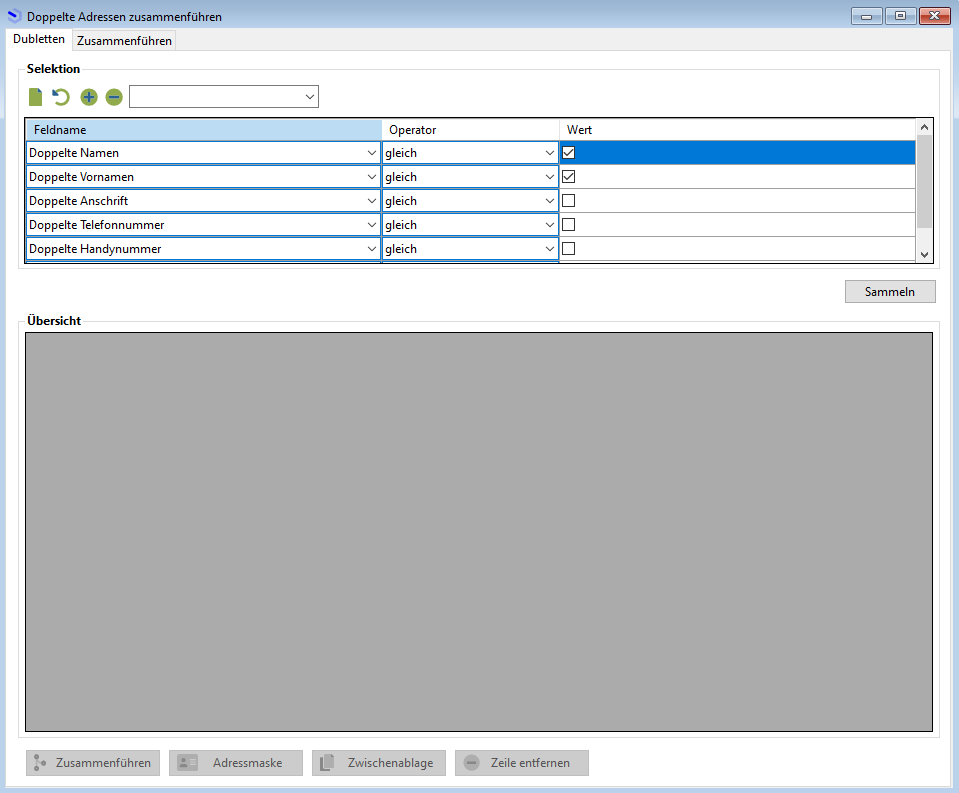Click the Feldname column header
The height and width of the screenshot is (793, 959).
tap(204, 130)
